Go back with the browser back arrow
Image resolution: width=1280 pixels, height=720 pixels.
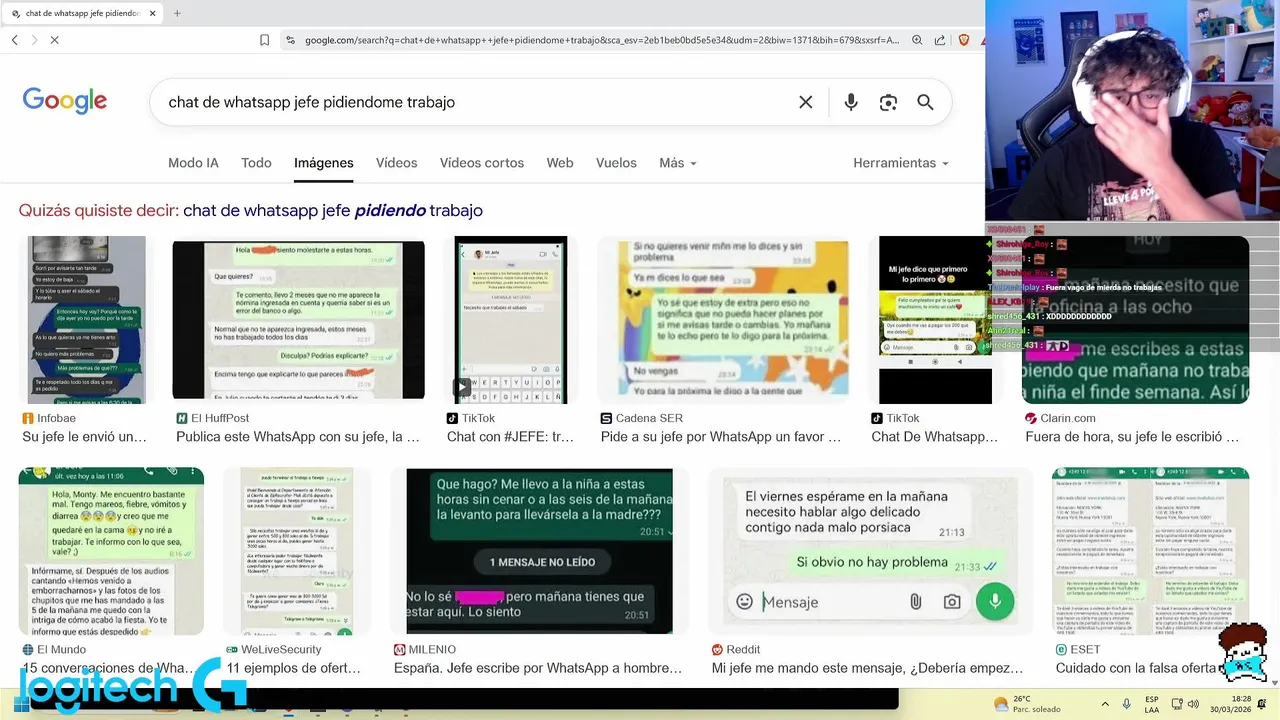(14, 40)
